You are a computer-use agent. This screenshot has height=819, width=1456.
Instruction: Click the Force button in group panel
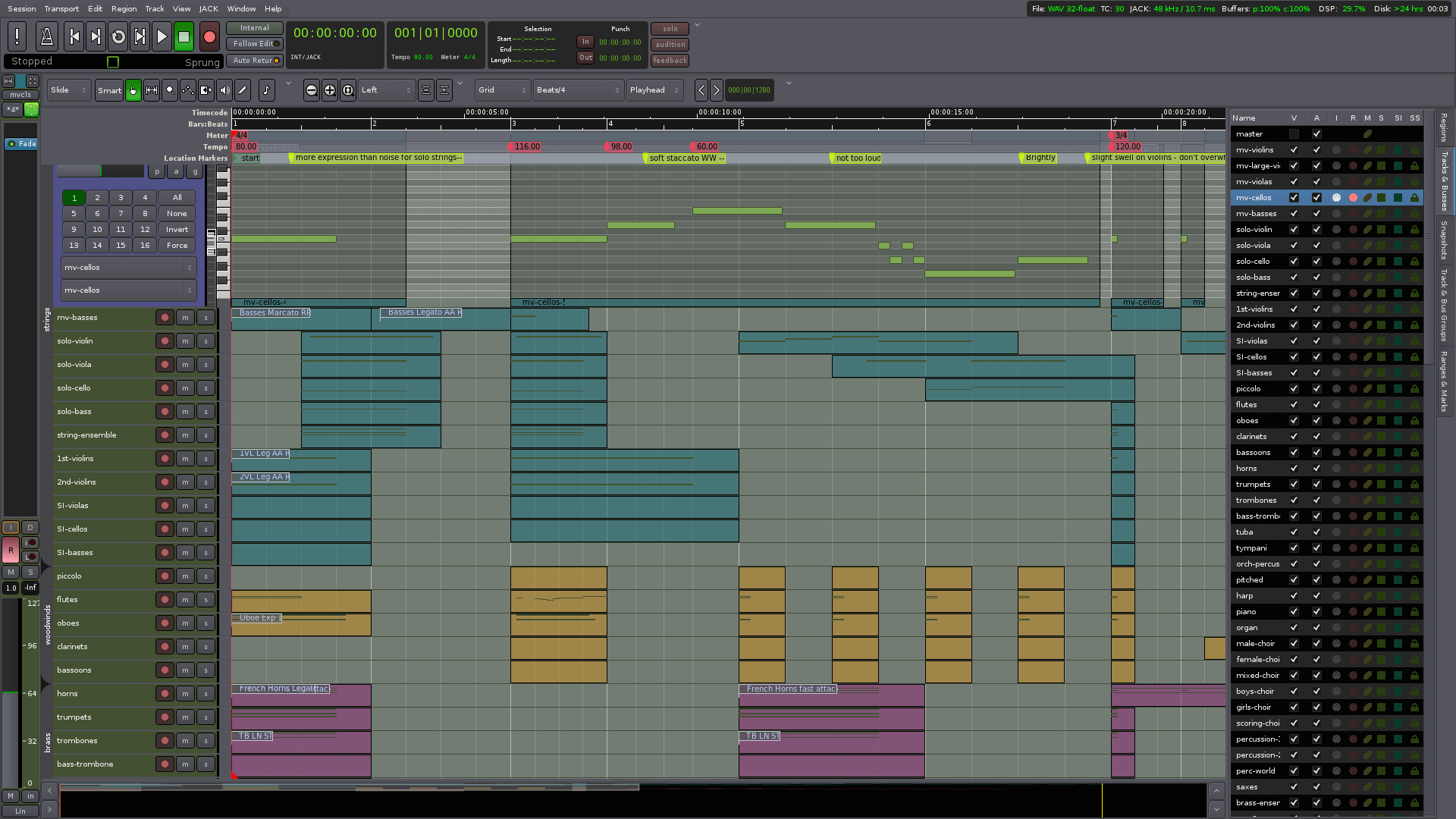[x=177, y=245]
